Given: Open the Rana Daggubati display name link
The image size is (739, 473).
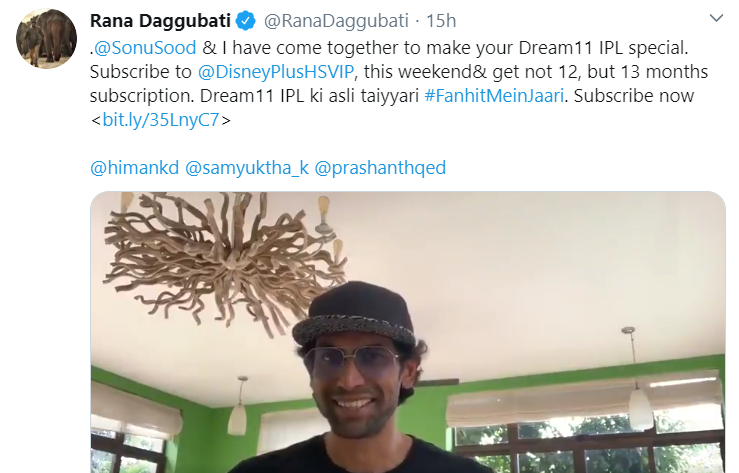Looking at the screenshot, I should tap(160, 21).
